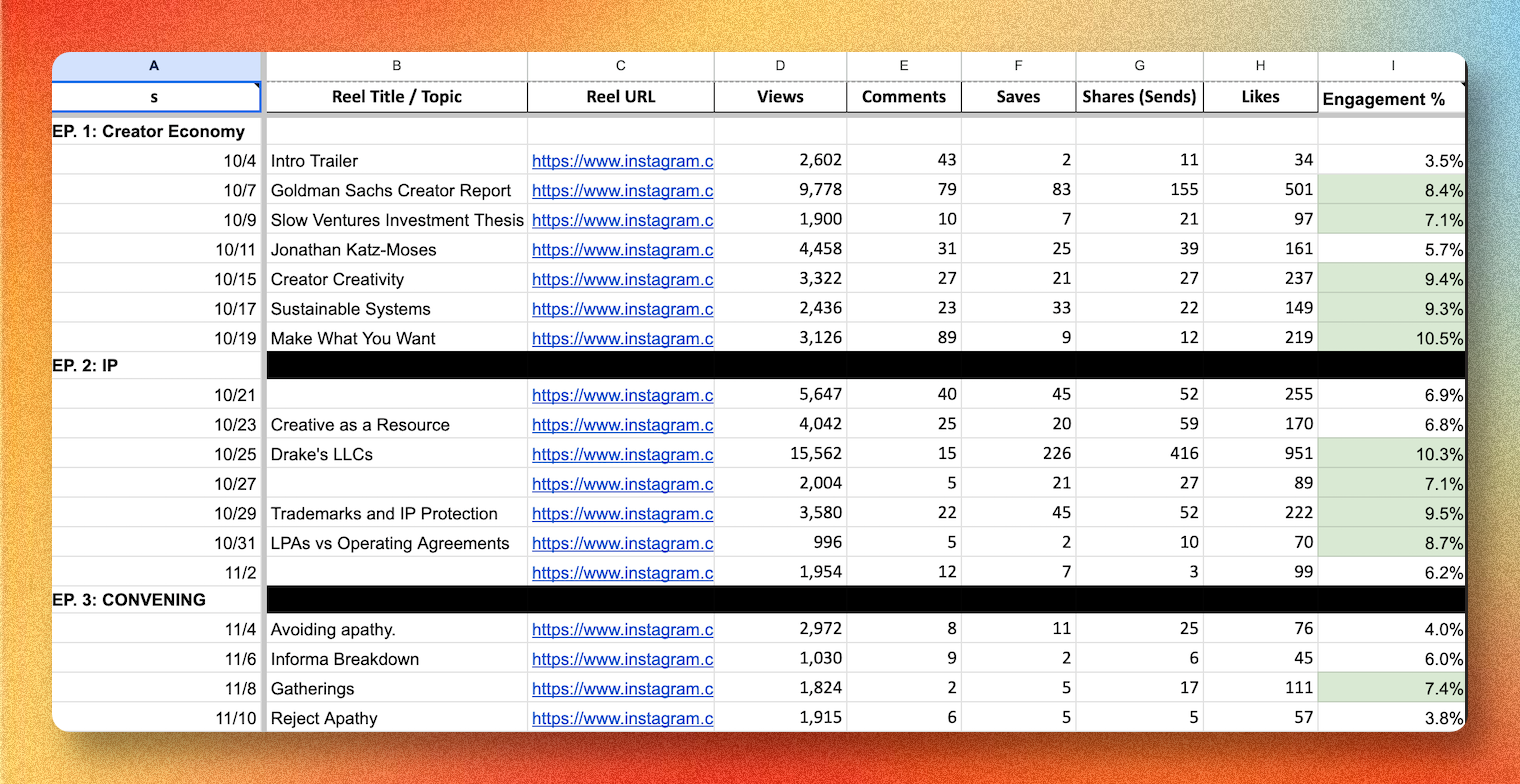
Task: Select the 15,562 views cell
Action: tap(780, 455)
